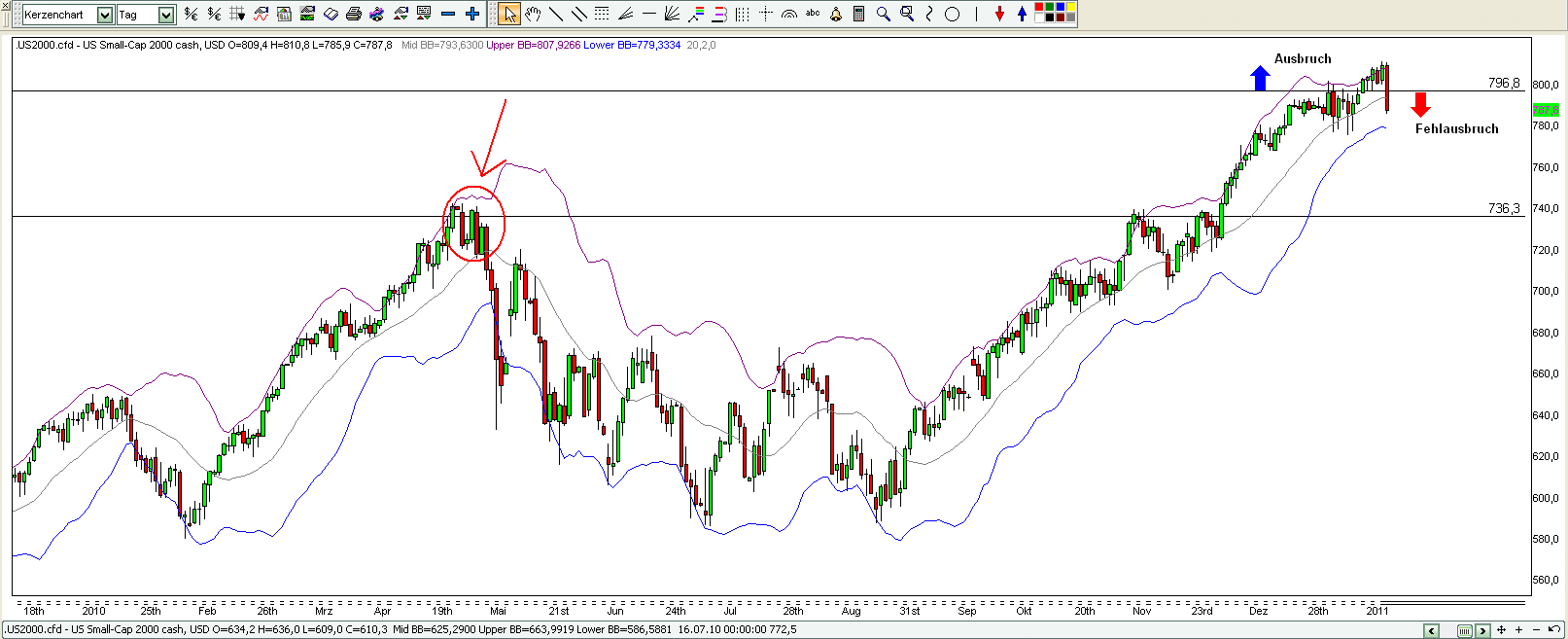
Task: Select the Fibonacci arcs tool
Action: 788,14
